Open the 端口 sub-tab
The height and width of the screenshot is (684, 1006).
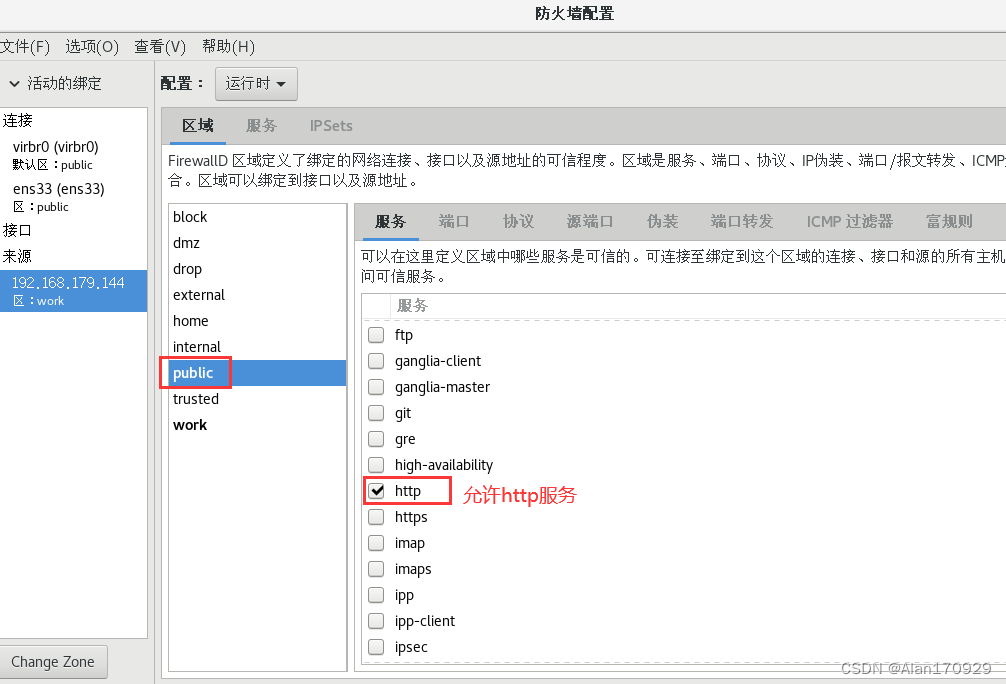pyautogui.click(x=454, y=221)
